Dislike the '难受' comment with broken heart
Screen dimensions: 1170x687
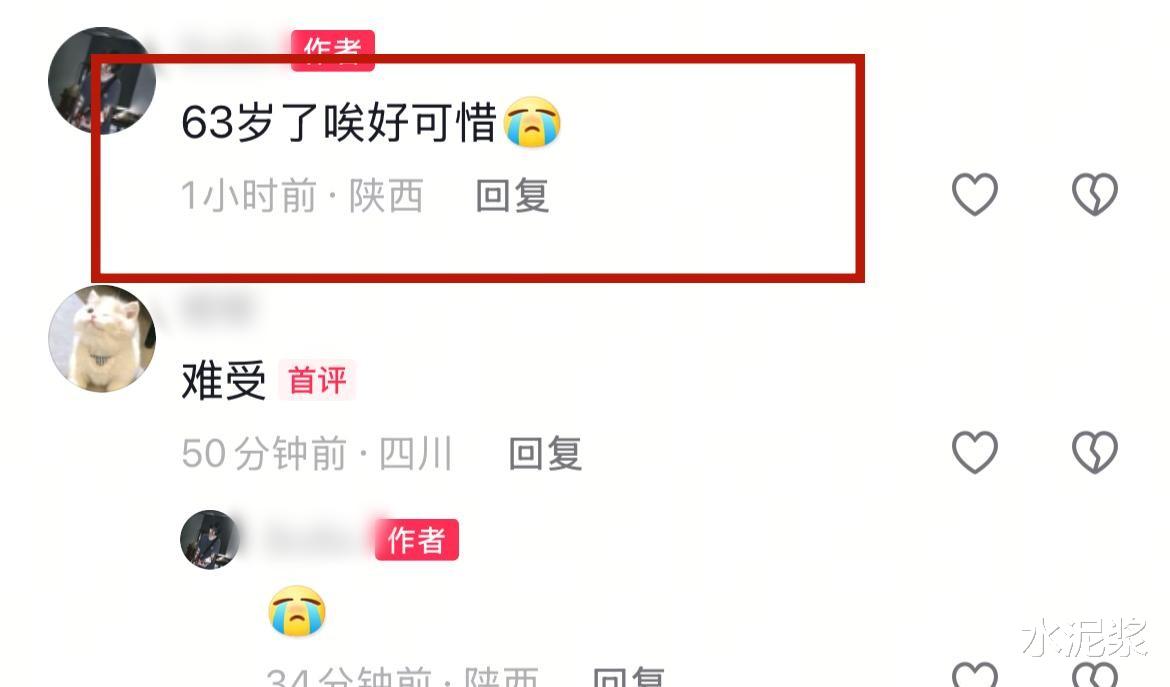[1095, 452]
